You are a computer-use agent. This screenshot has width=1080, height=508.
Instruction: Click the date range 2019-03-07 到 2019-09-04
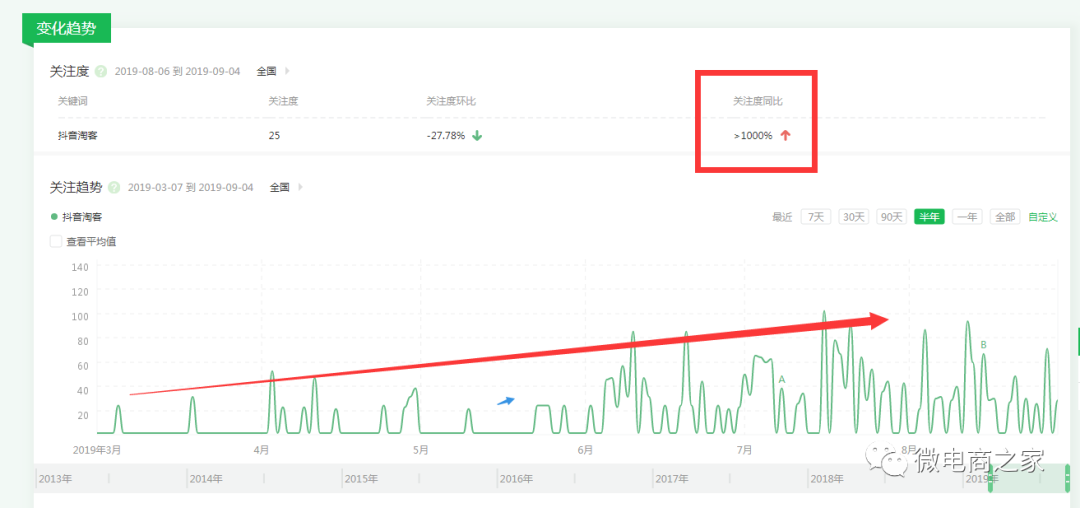tap(191, 187)
